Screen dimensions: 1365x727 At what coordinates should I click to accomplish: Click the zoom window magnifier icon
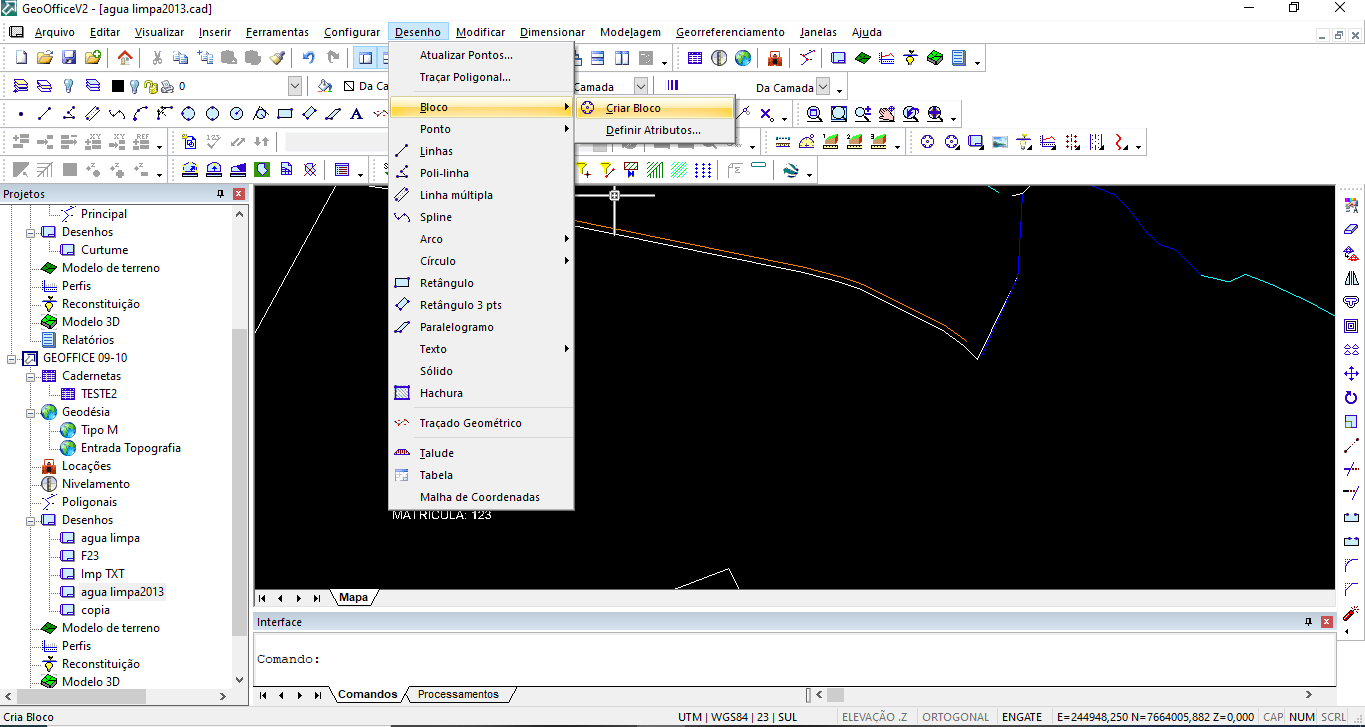[815, 114]
